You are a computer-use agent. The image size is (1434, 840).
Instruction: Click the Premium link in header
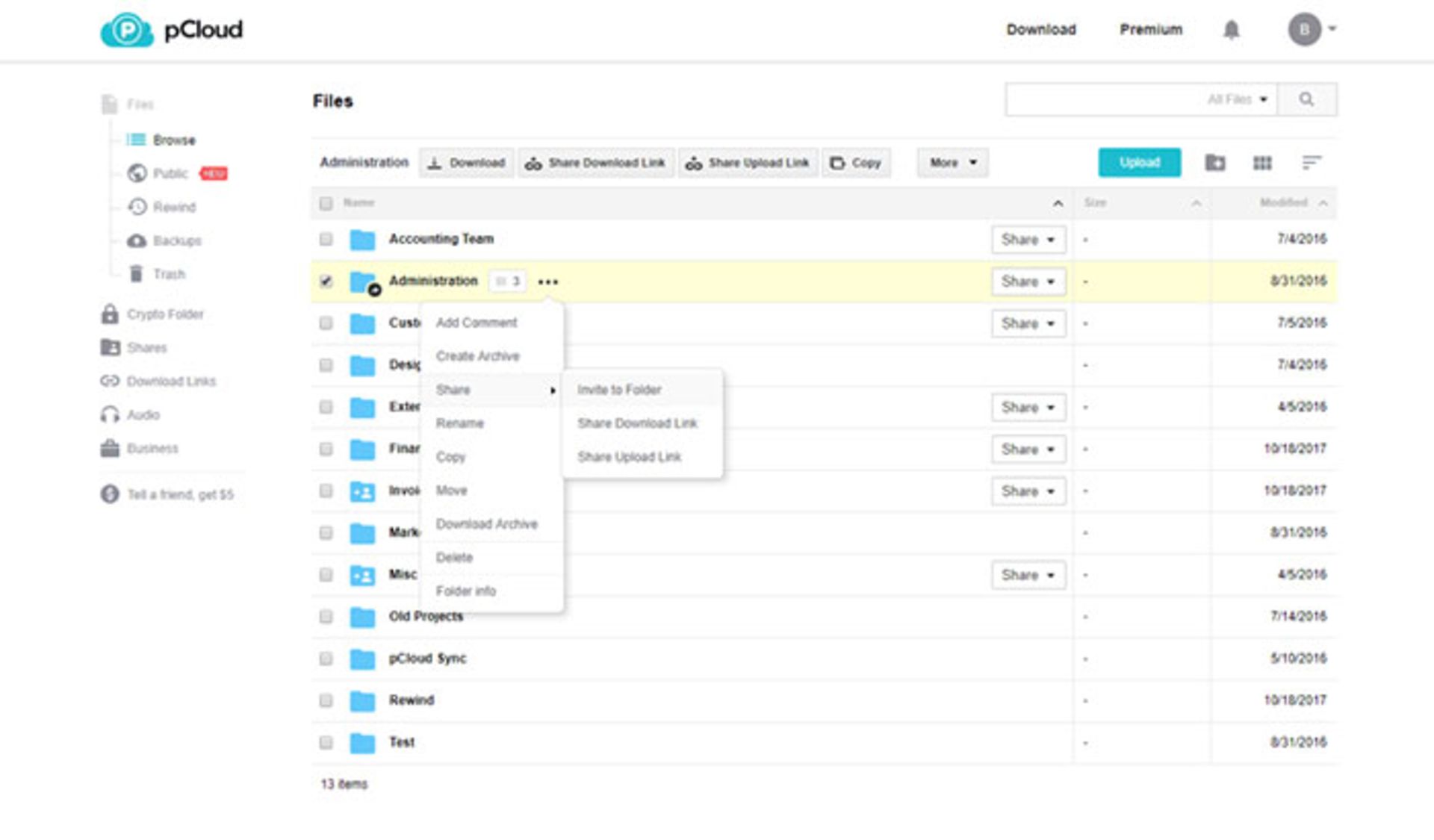[x=1150, y=30]
